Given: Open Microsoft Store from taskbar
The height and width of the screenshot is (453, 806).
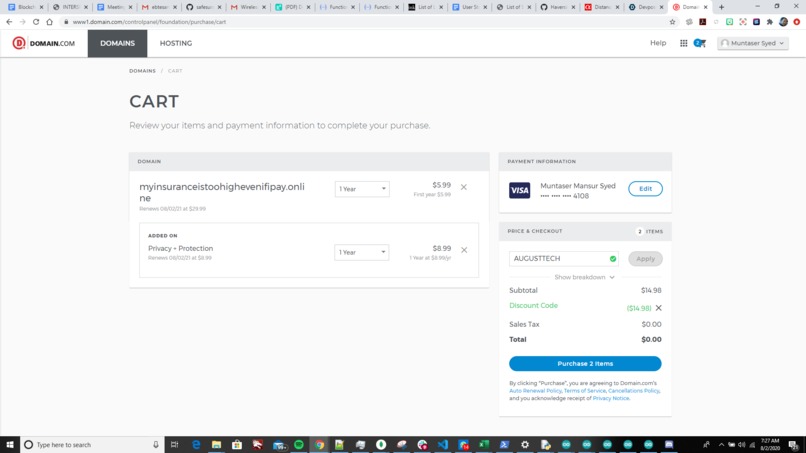Looking at the screenshot, I should (x=237, y=444).
